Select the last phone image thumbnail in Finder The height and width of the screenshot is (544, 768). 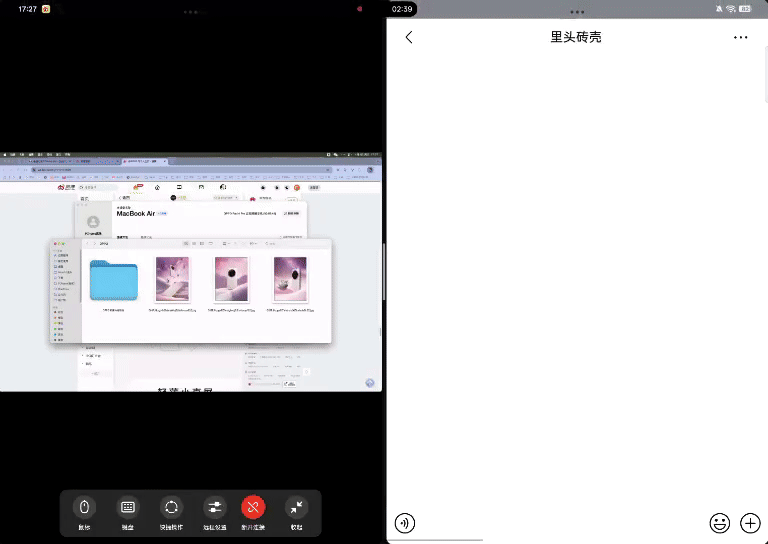pos(290,279)
